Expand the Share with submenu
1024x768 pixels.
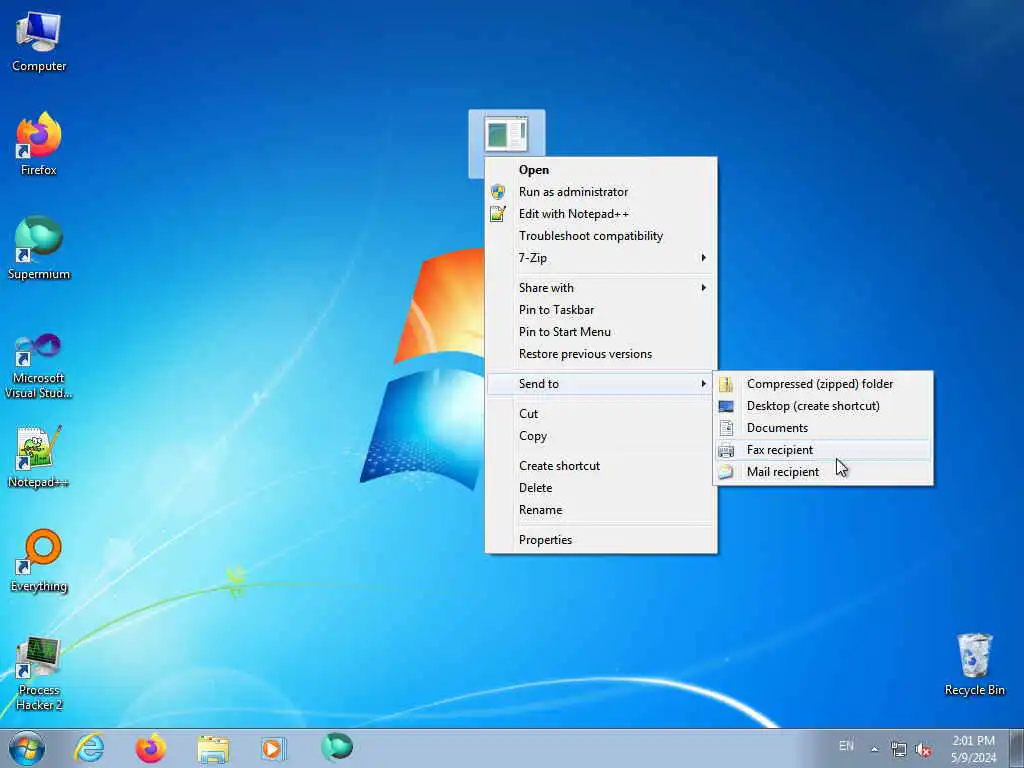click(601, 288)
